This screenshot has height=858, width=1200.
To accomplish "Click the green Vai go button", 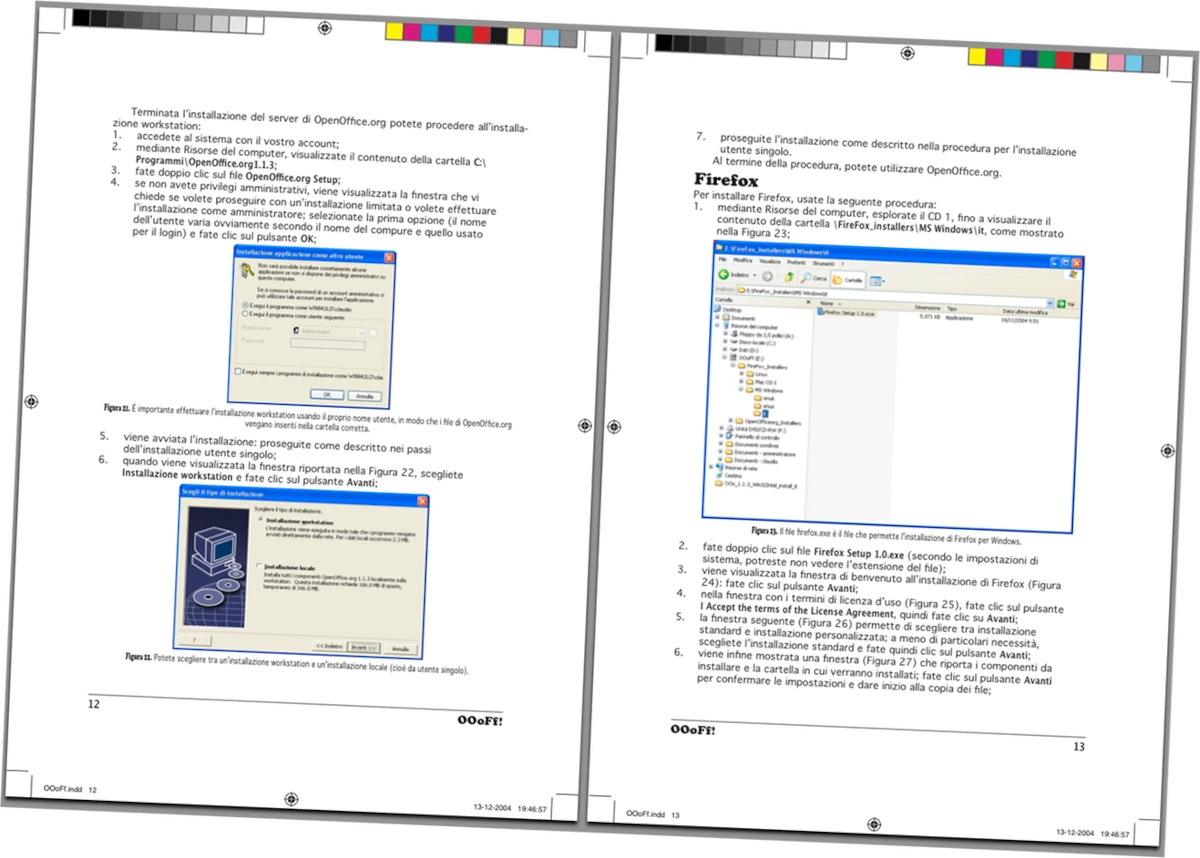I will [1064, 303].
